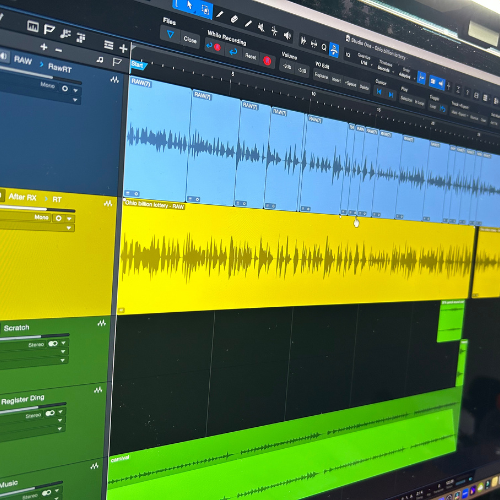Add a new track with the plus icon

[x=123, y=49]
